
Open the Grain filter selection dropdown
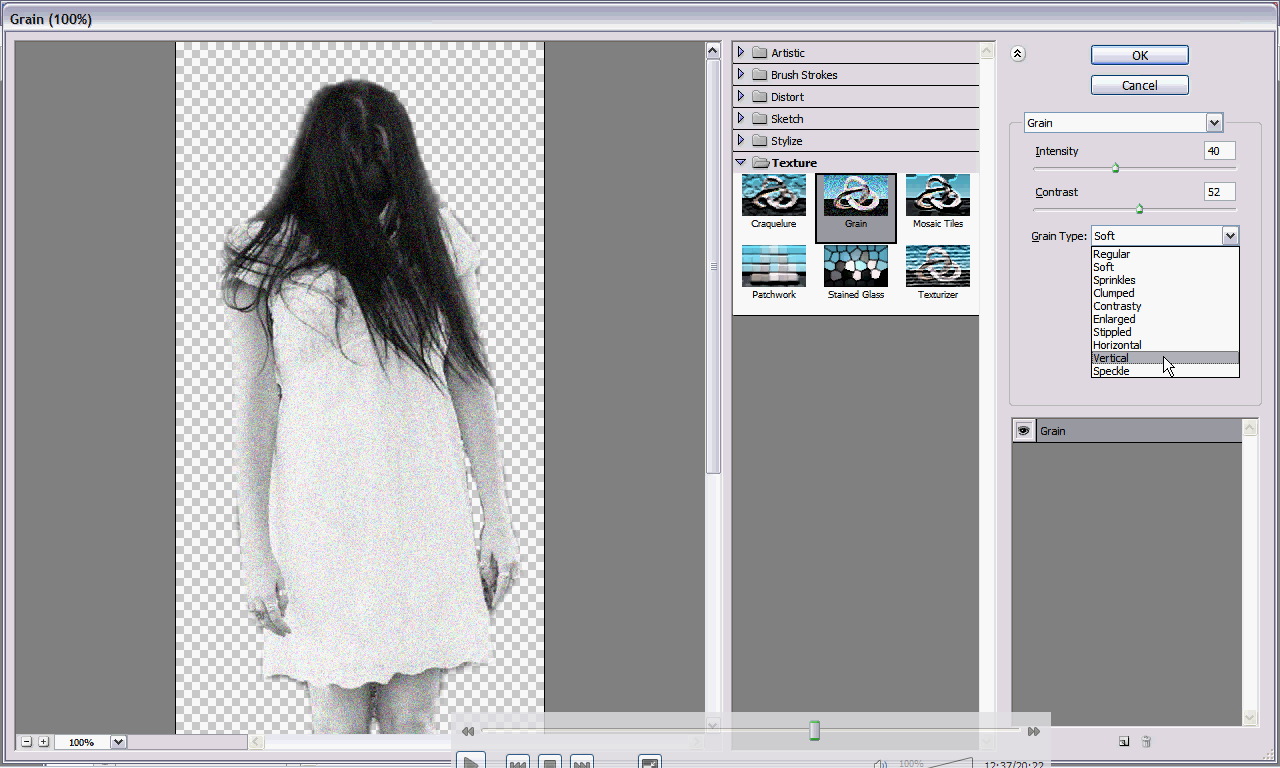[x=1214, y=123]
